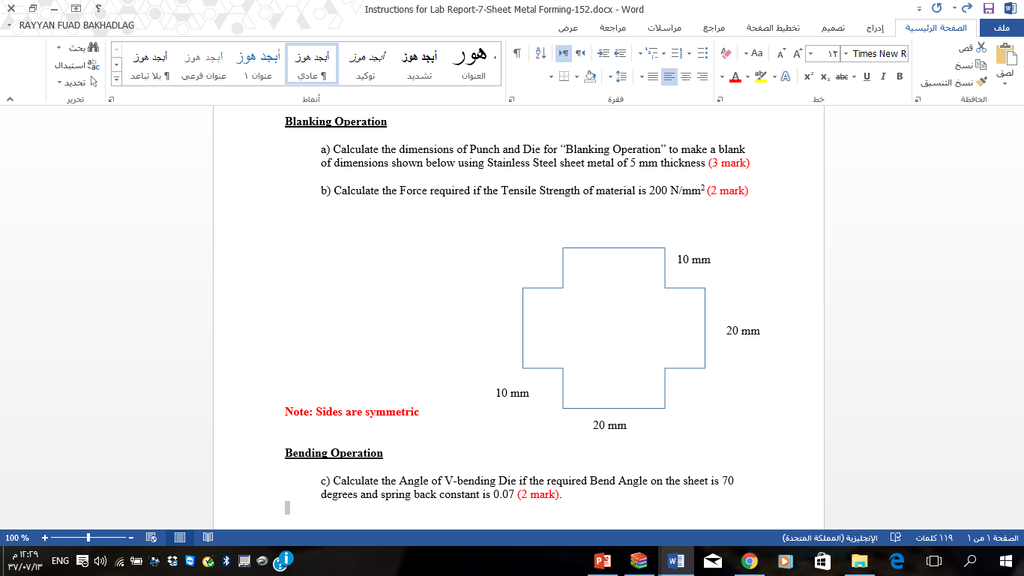Apply the العنوان (Title) style
Image resolution: width=1024 pixels, height=576 pixels.
click(472, 63)
